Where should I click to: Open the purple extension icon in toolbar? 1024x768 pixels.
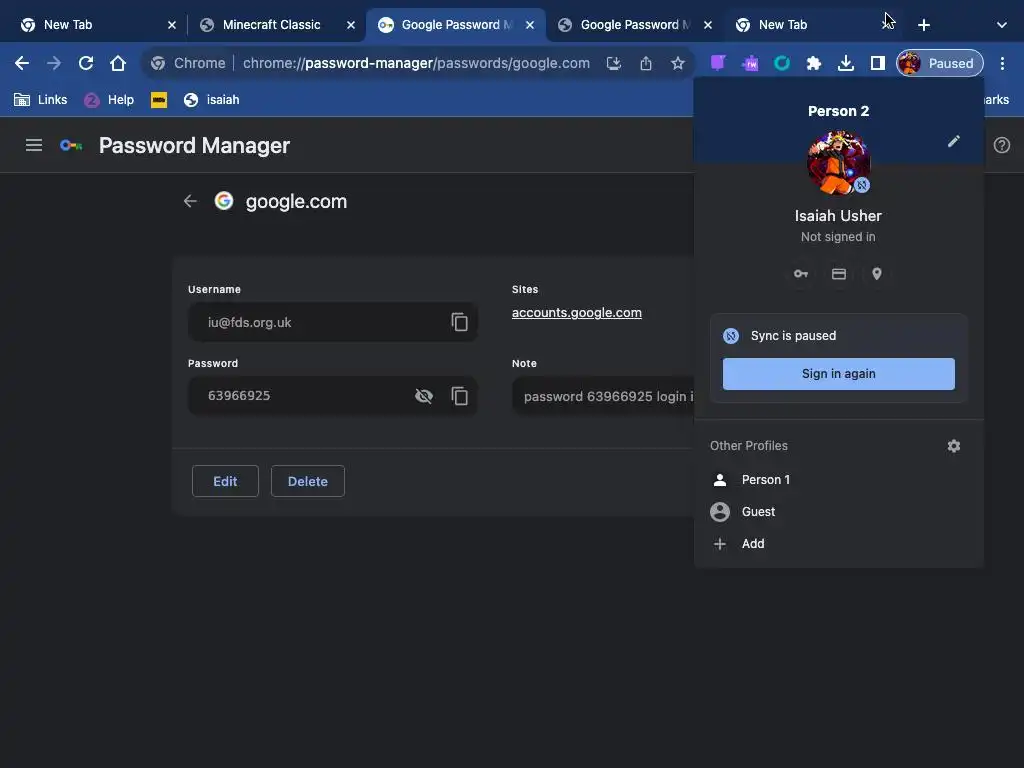[x=718, y=63]
